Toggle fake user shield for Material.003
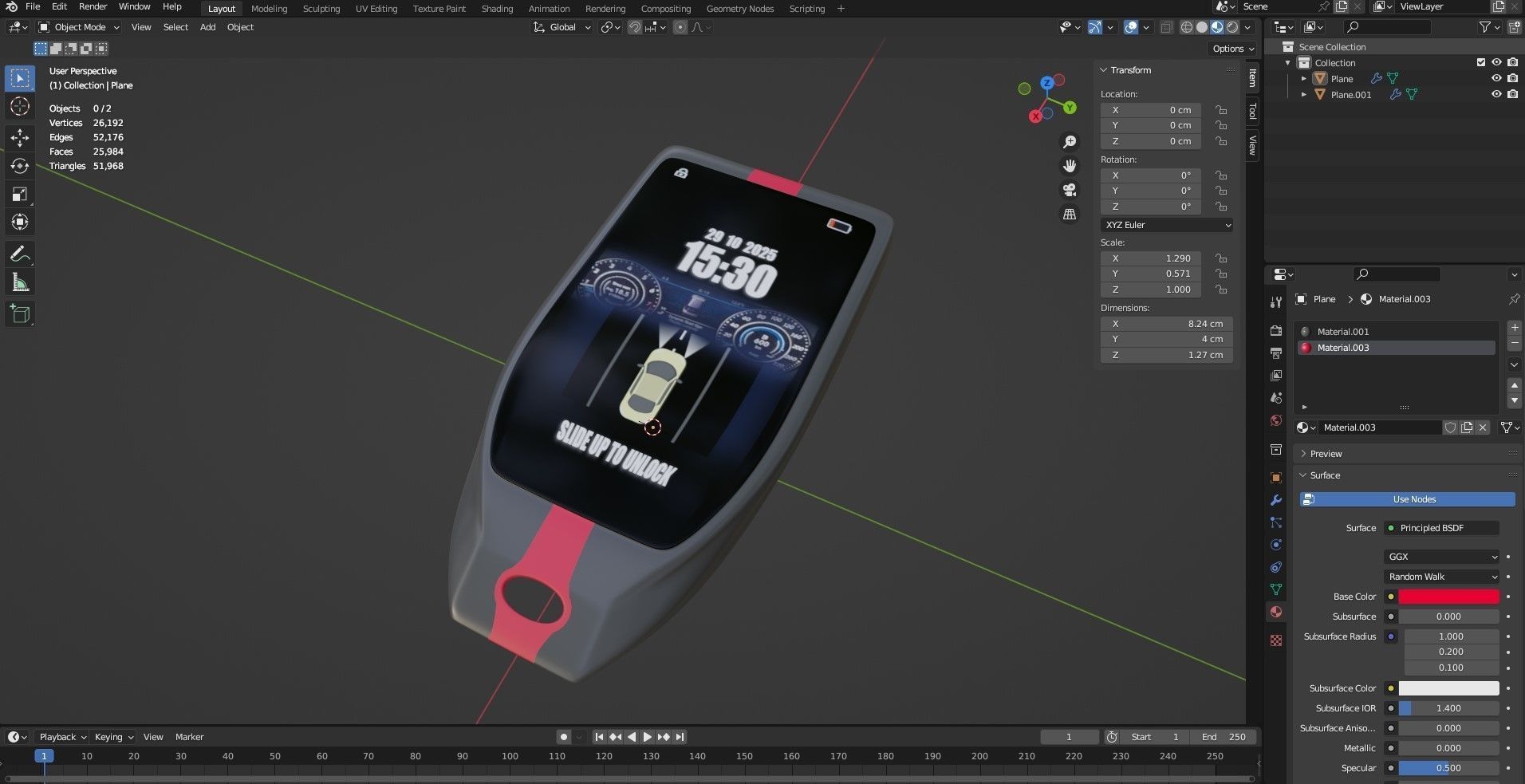This screenshot has width=1525, height=784. [1451, 427]
